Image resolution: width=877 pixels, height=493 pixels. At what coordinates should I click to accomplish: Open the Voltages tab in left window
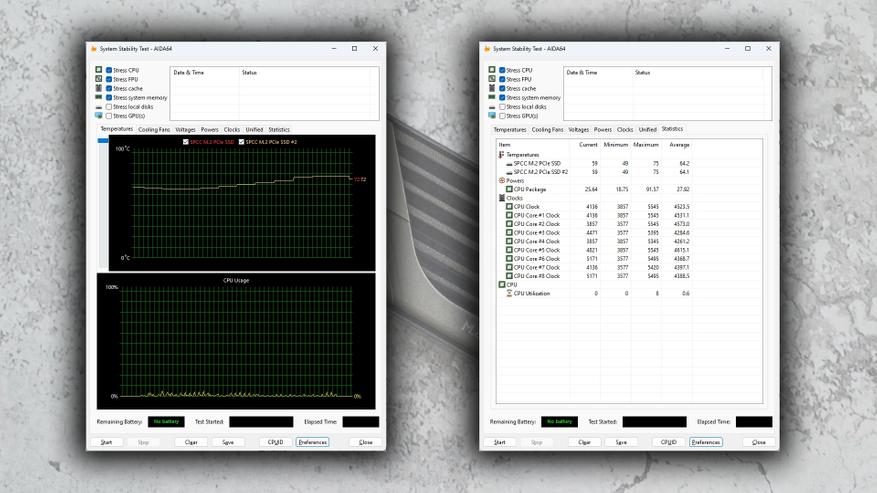(x=185, y=129)
